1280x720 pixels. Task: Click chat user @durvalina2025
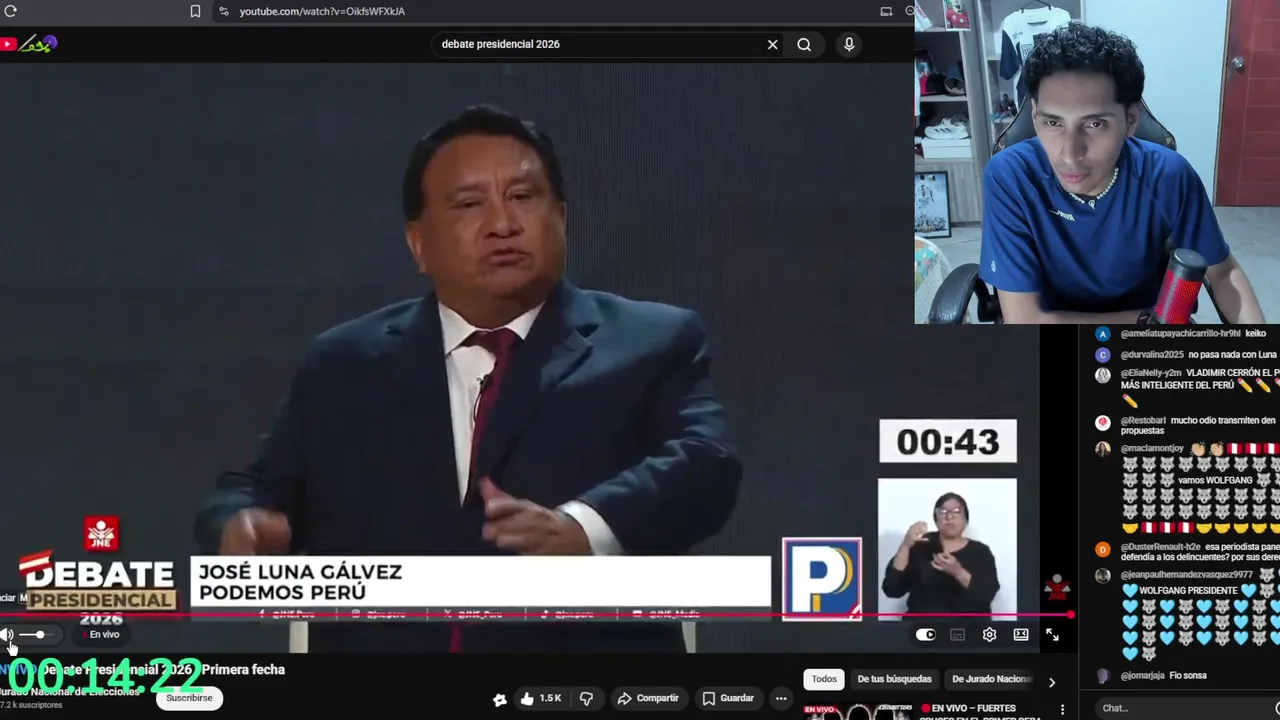(x=1152, y=354)
